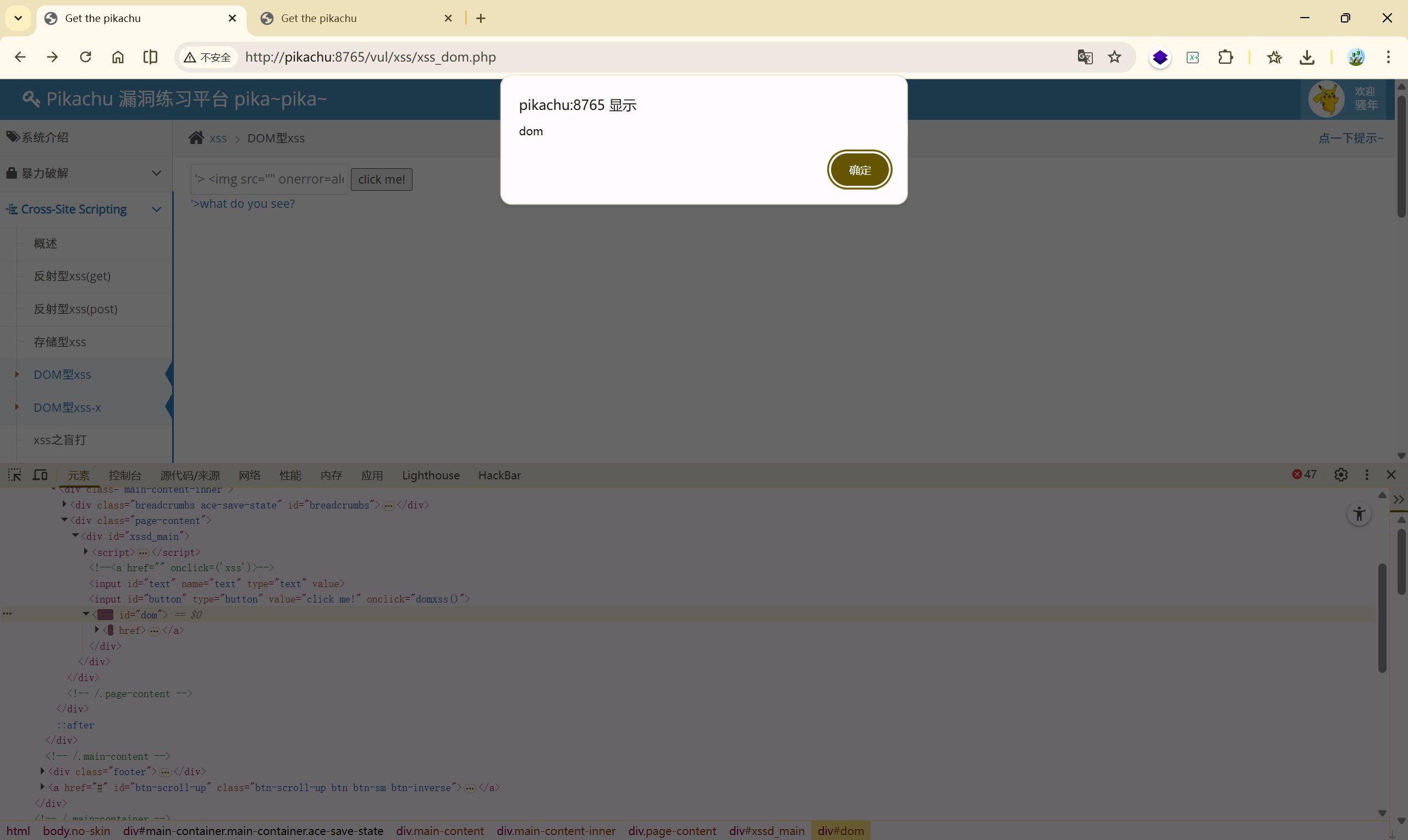Confirm the alert with 确定 button
This screenshot has width=1408, height=840.
point(859,170)
